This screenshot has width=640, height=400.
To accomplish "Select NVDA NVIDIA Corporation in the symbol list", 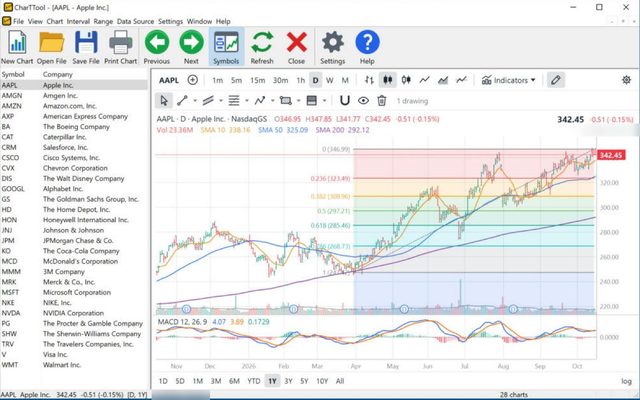I will pyautogui.click(x=74, y=313).
